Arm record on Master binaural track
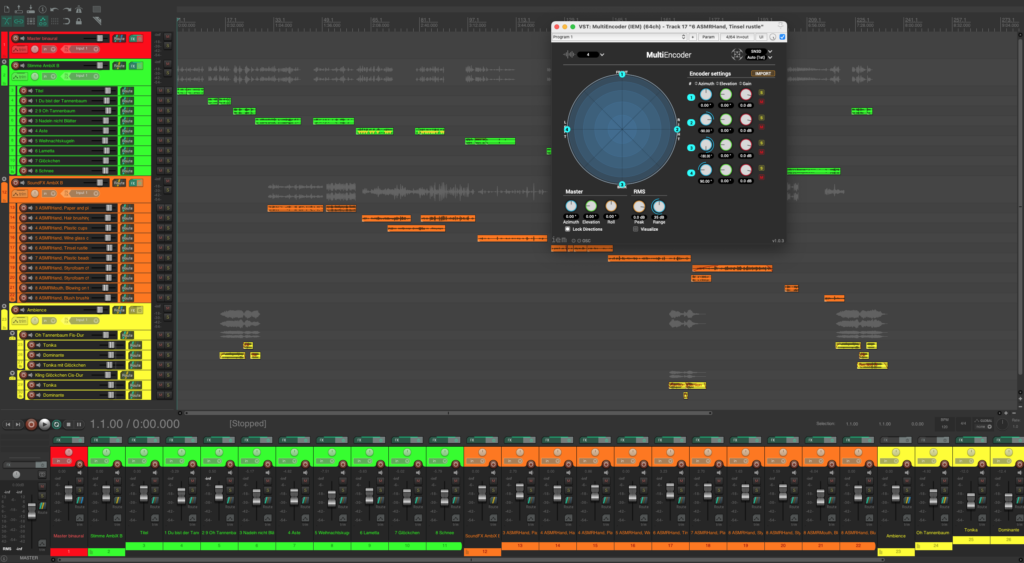The image size is (1024, 563). click(x=14, y=38)
